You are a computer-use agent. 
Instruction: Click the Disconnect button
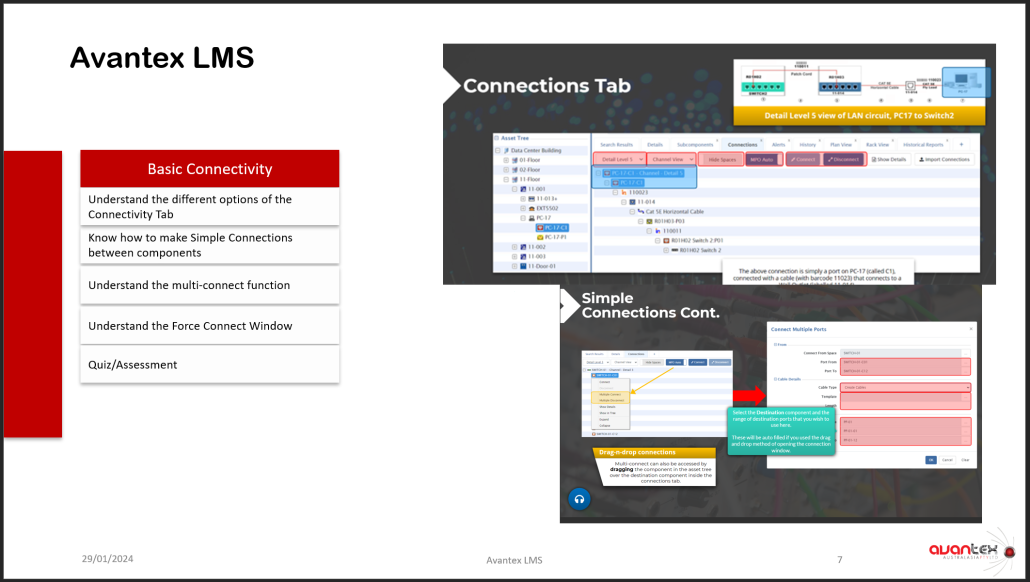coord(844,159)
